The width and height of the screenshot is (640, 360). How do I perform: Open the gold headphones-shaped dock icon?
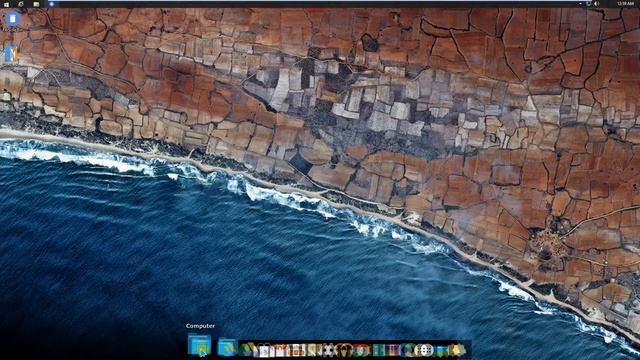tap(345, 350)
